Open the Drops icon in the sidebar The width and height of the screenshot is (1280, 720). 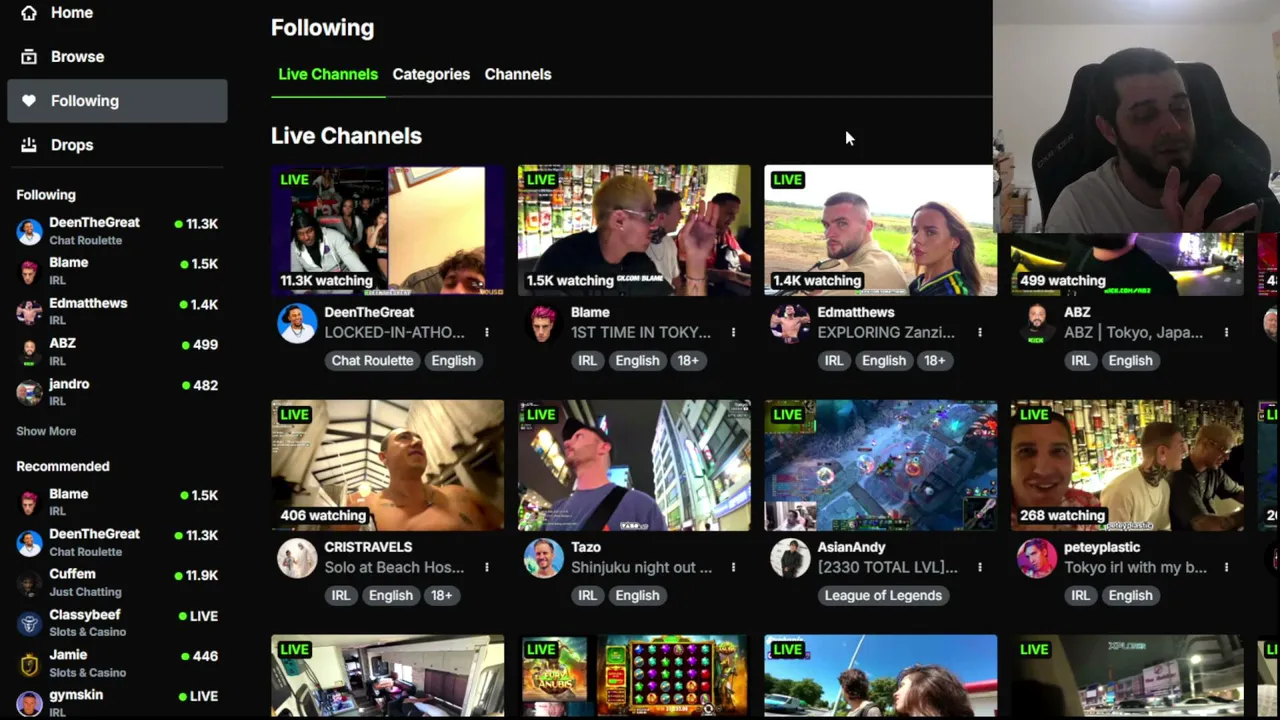click(29, 145)
